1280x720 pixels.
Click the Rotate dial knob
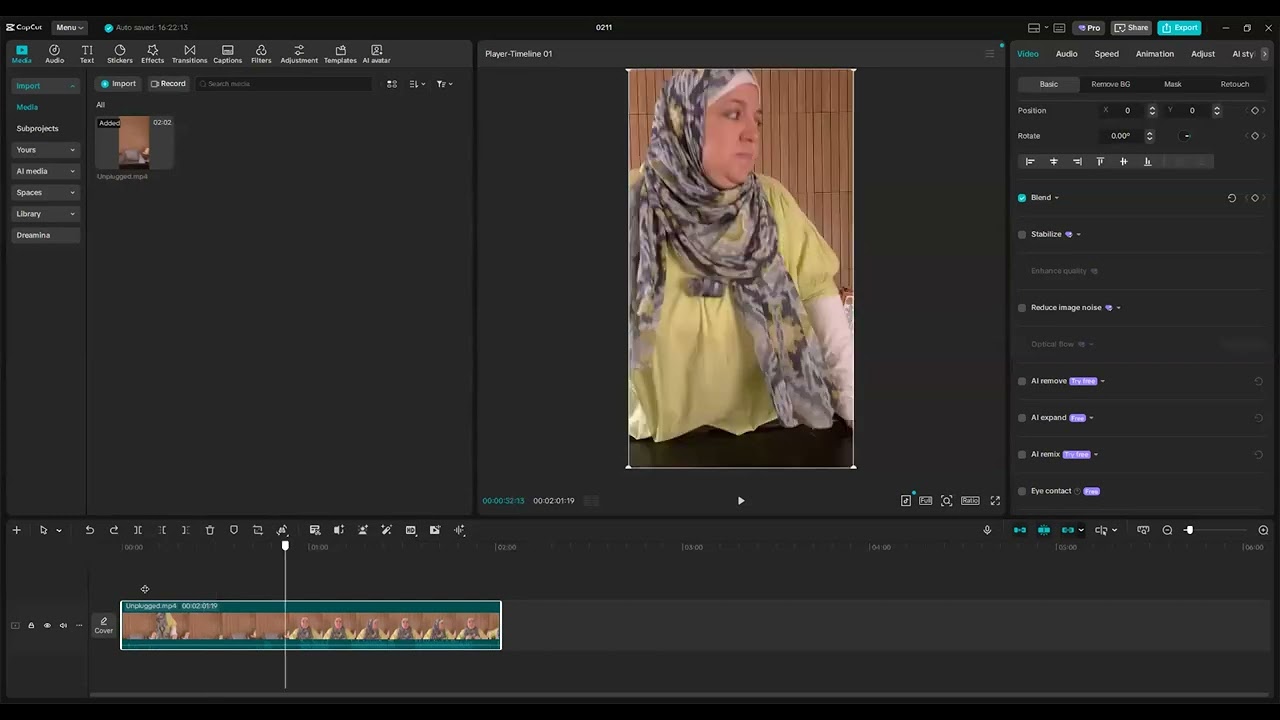(x=1186, y=136)
